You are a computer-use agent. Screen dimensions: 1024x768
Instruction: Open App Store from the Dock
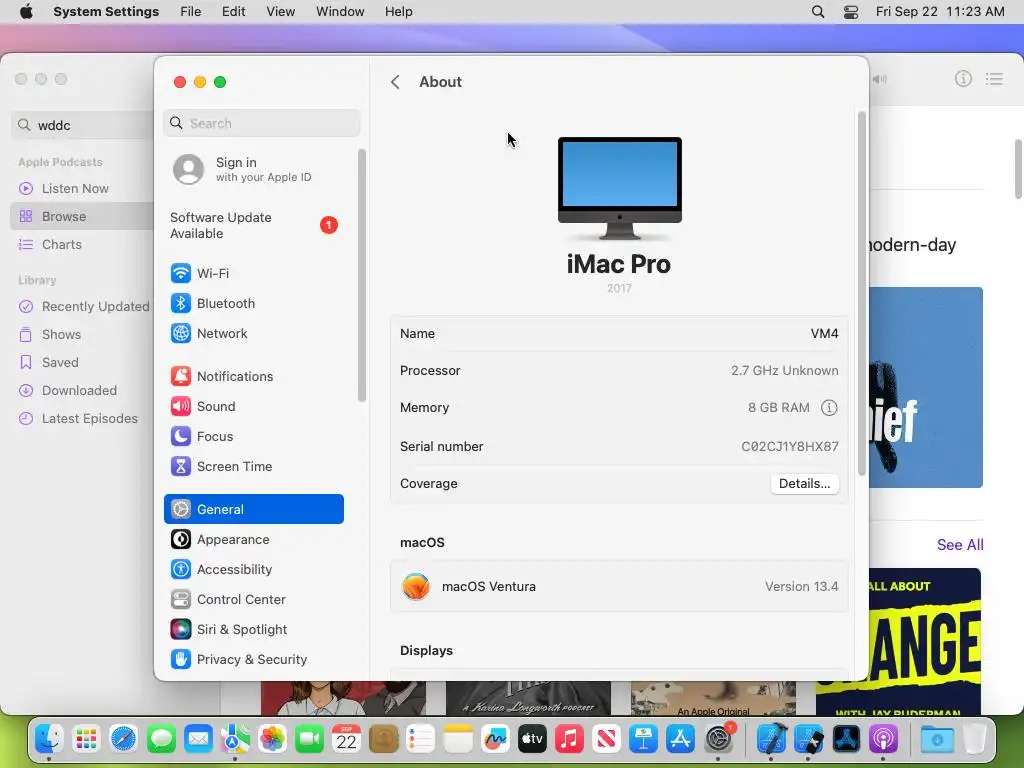point(680,739)
